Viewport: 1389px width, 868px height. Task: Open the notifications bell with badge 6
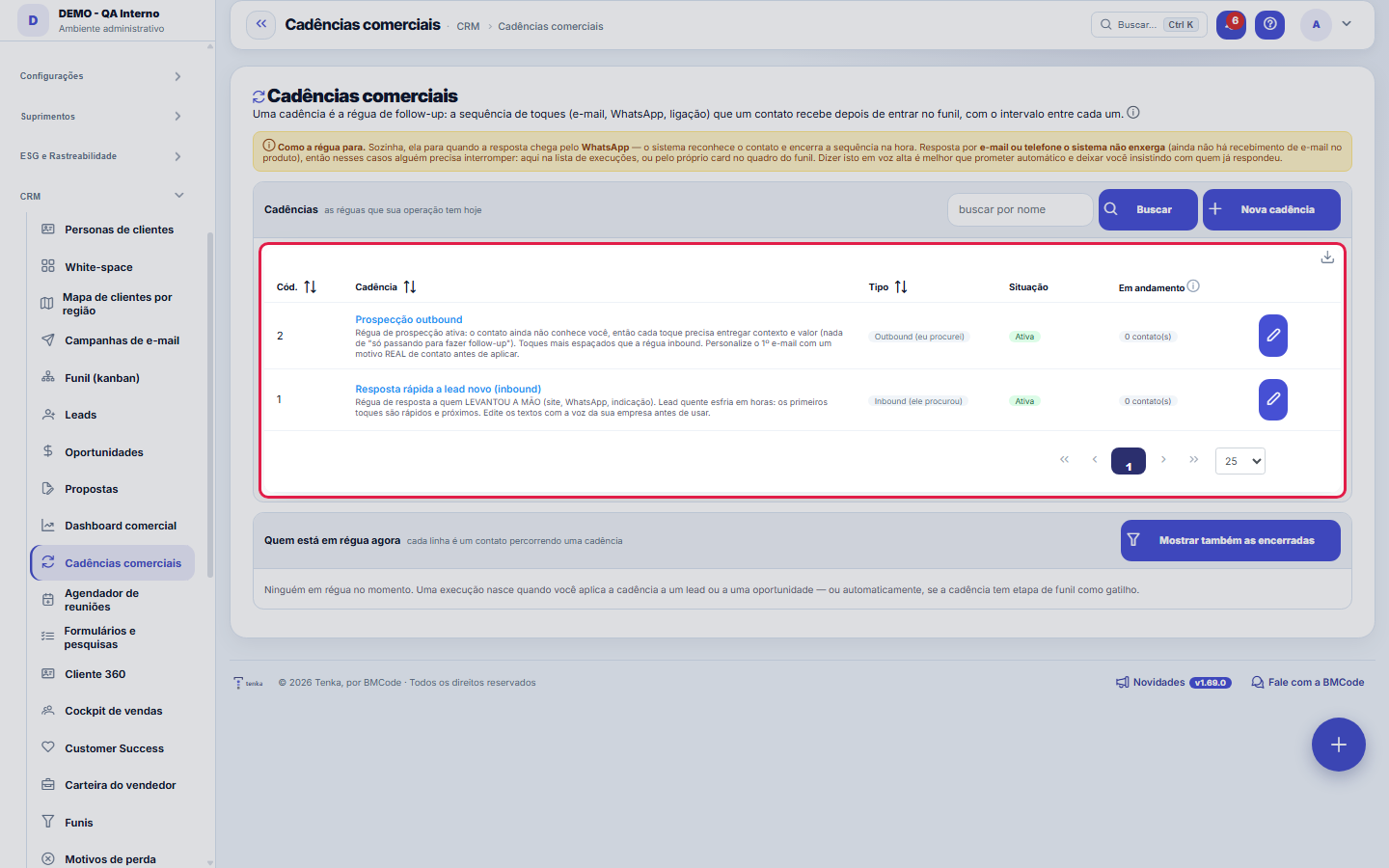1231,25
